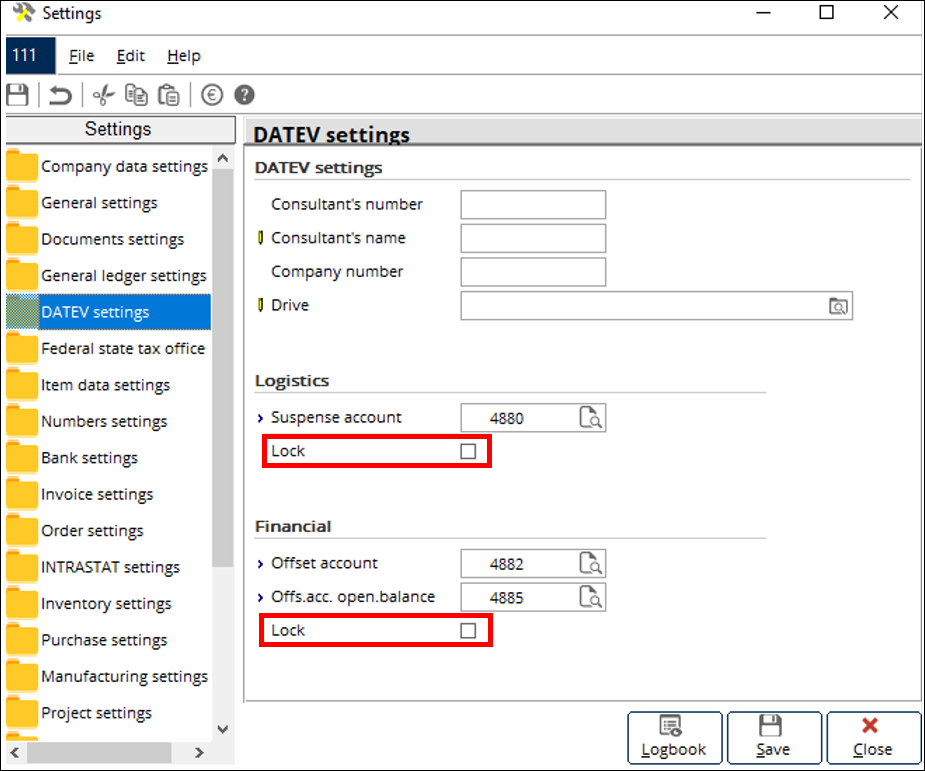Viewport: 925px width, 771px height.
Task: Expand the Offs.acc. open.balance arrow
Action: [x=260, y=598]
